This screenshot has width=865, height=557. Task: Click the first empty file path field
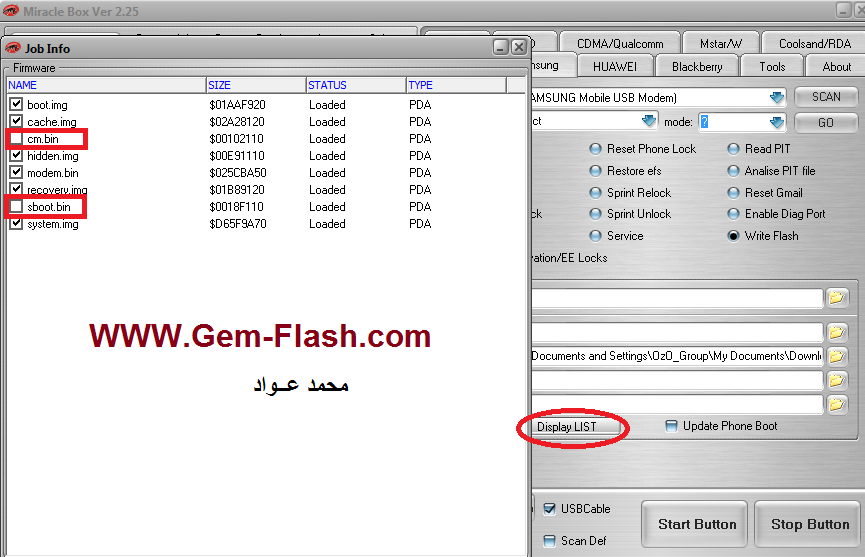click(x=677, y=298)
